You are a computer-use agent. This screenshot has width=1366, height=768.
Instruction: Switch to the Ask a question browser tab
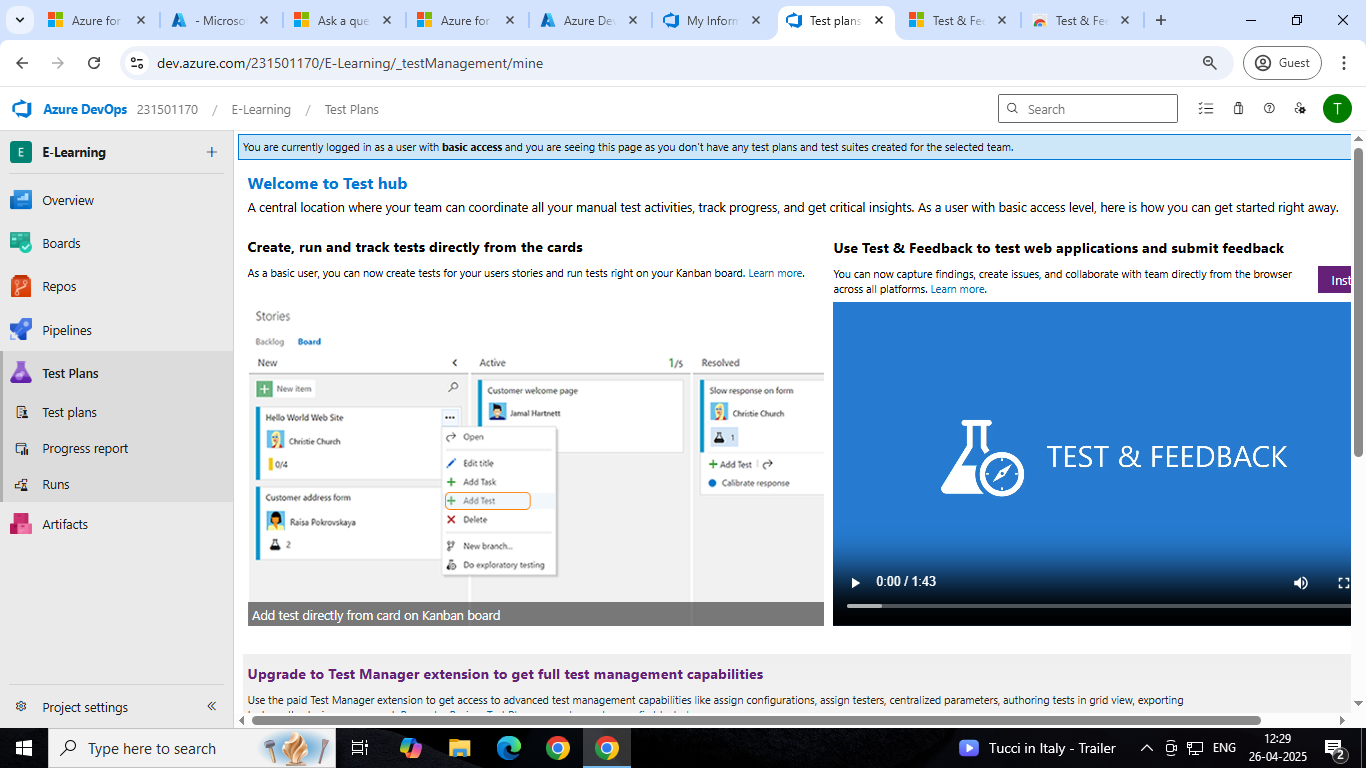[343, 20]
